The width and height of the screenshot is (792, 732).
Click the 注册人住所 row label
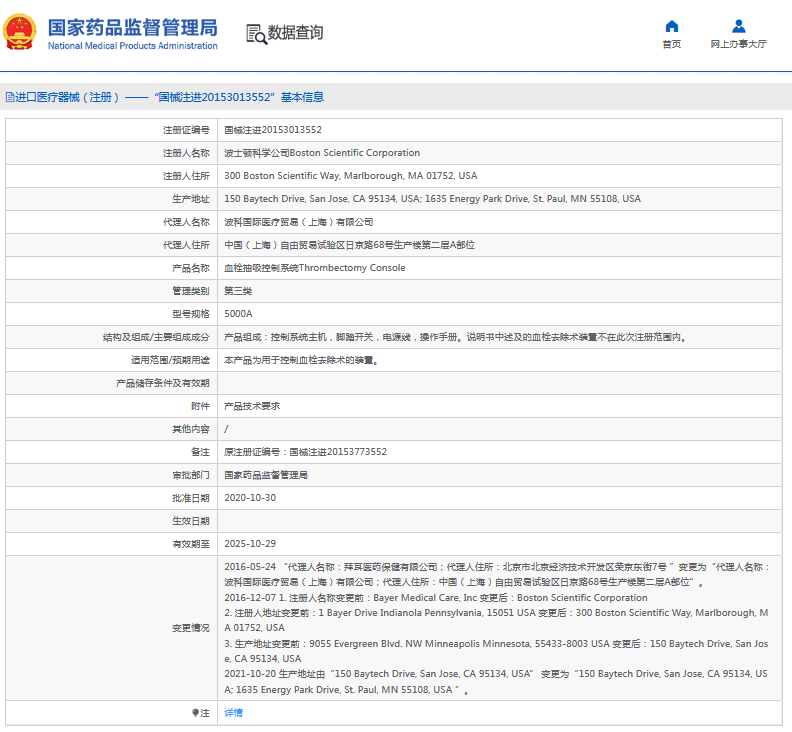[186, 176]
